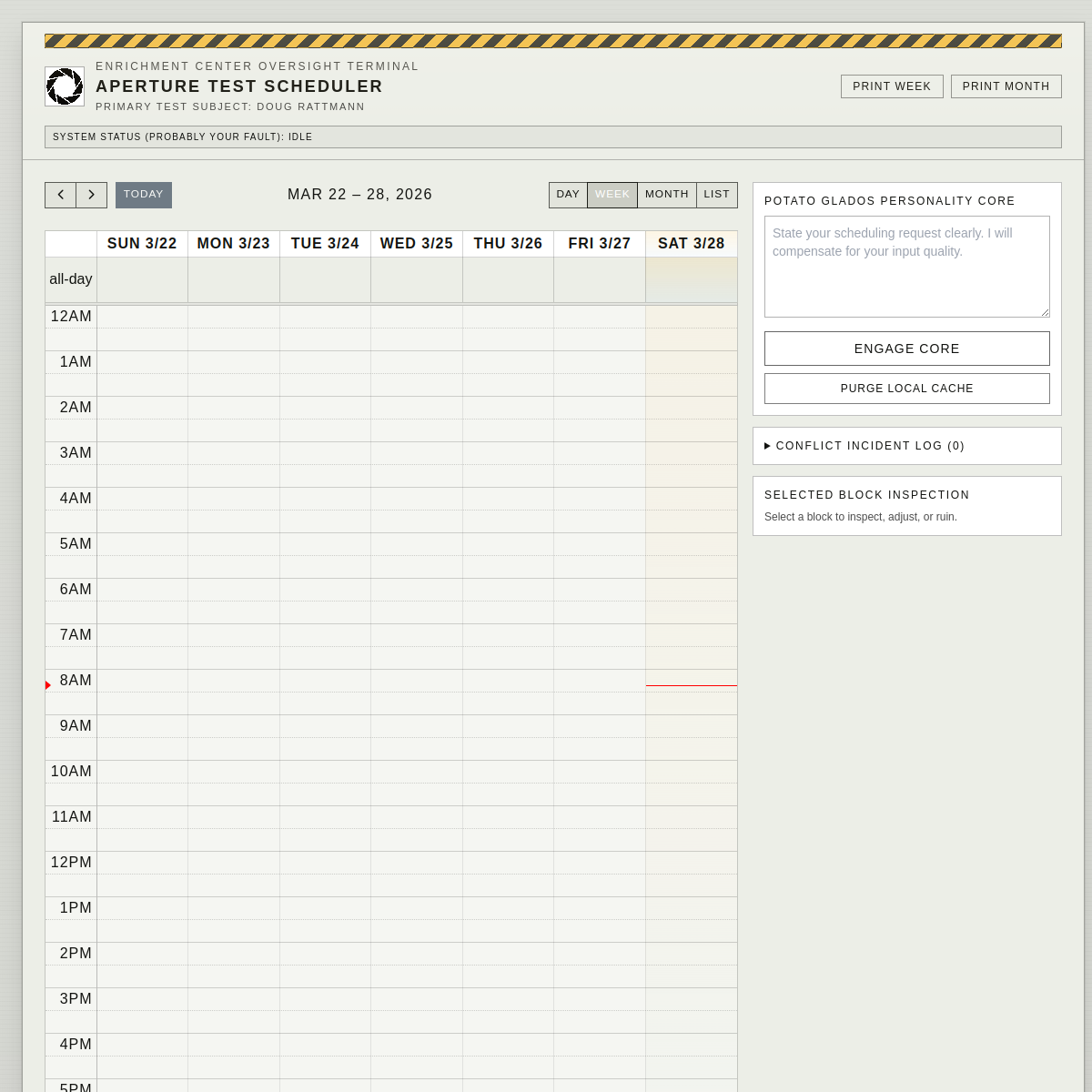
Task: Advance to next week using the right chevron
Action: [x=91, y=195]
